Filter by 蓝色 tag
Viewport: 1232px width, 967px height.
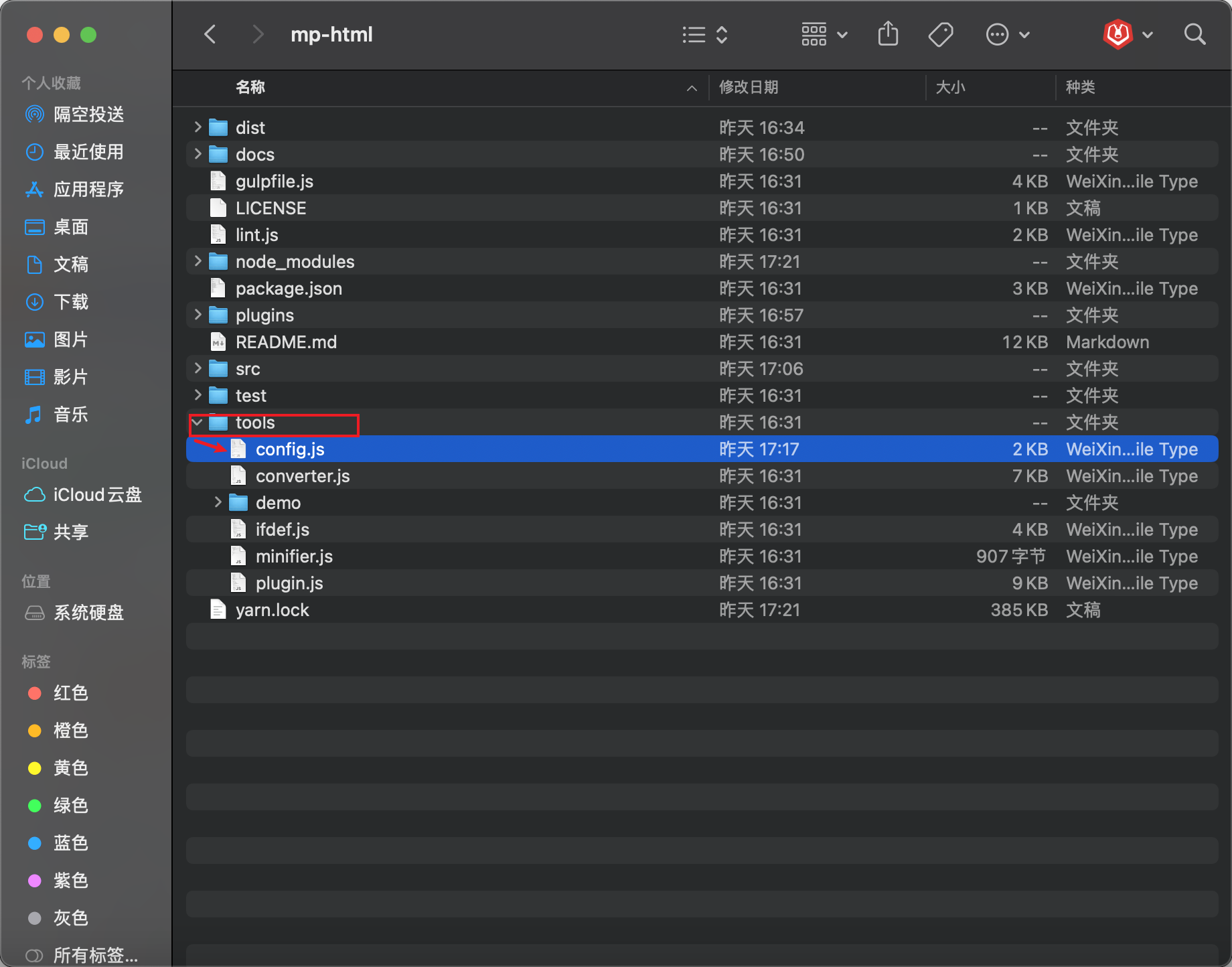(58, 843)
